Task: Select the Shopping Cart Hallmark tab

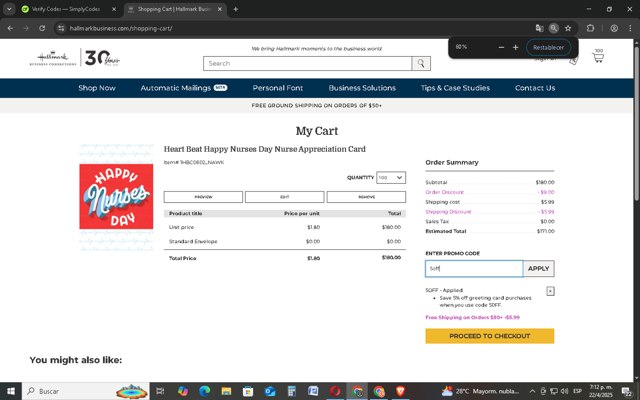Action: (173, 9)
